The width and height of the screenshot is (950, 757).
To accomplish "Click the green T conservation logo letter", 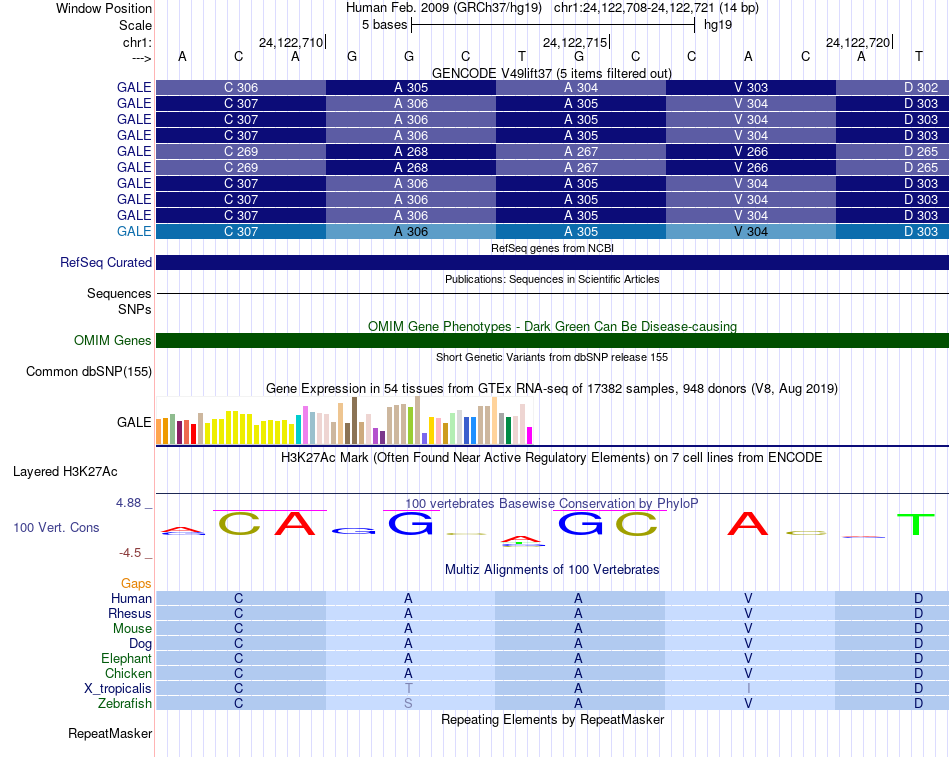I will (916, 524).
